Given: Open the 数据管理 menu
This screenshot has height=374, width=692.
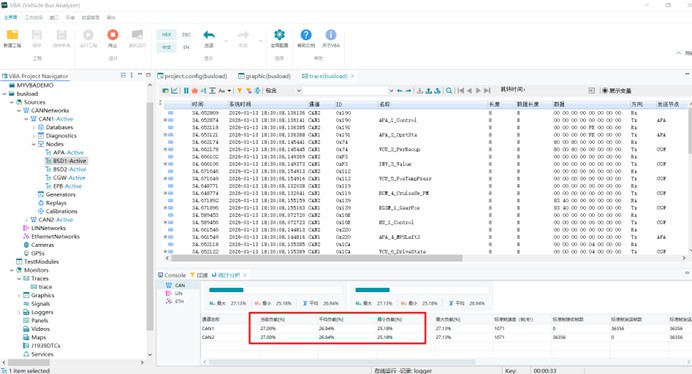Looking at the screenshot, I should 90,18.
